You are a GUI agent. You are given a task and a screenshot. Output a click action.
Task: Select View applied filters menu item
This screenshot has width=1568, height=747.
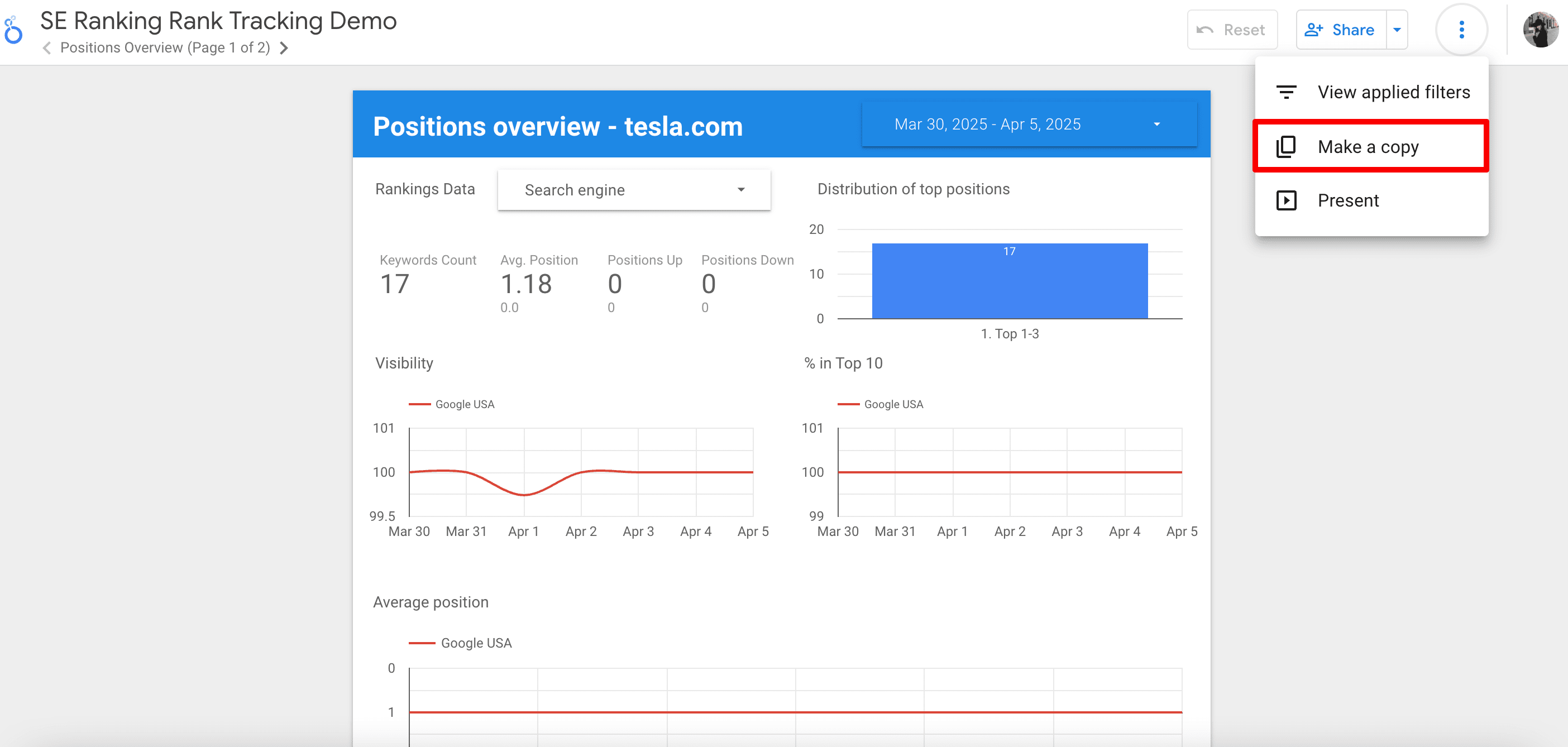[1371, 92]
